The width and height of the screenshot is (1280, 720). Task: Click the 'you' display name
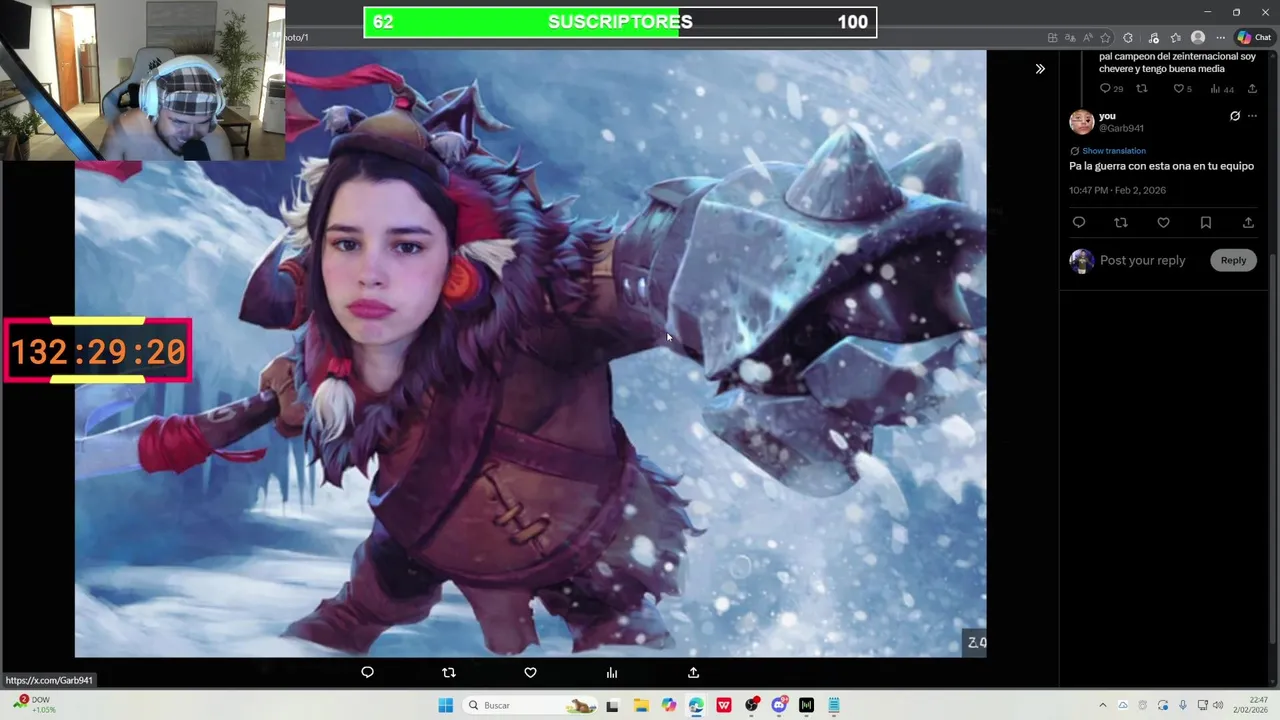click(x=1107, y=116)
